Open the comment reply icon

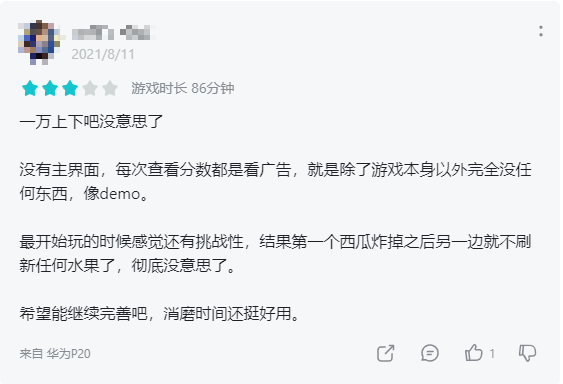coord(430,353)
